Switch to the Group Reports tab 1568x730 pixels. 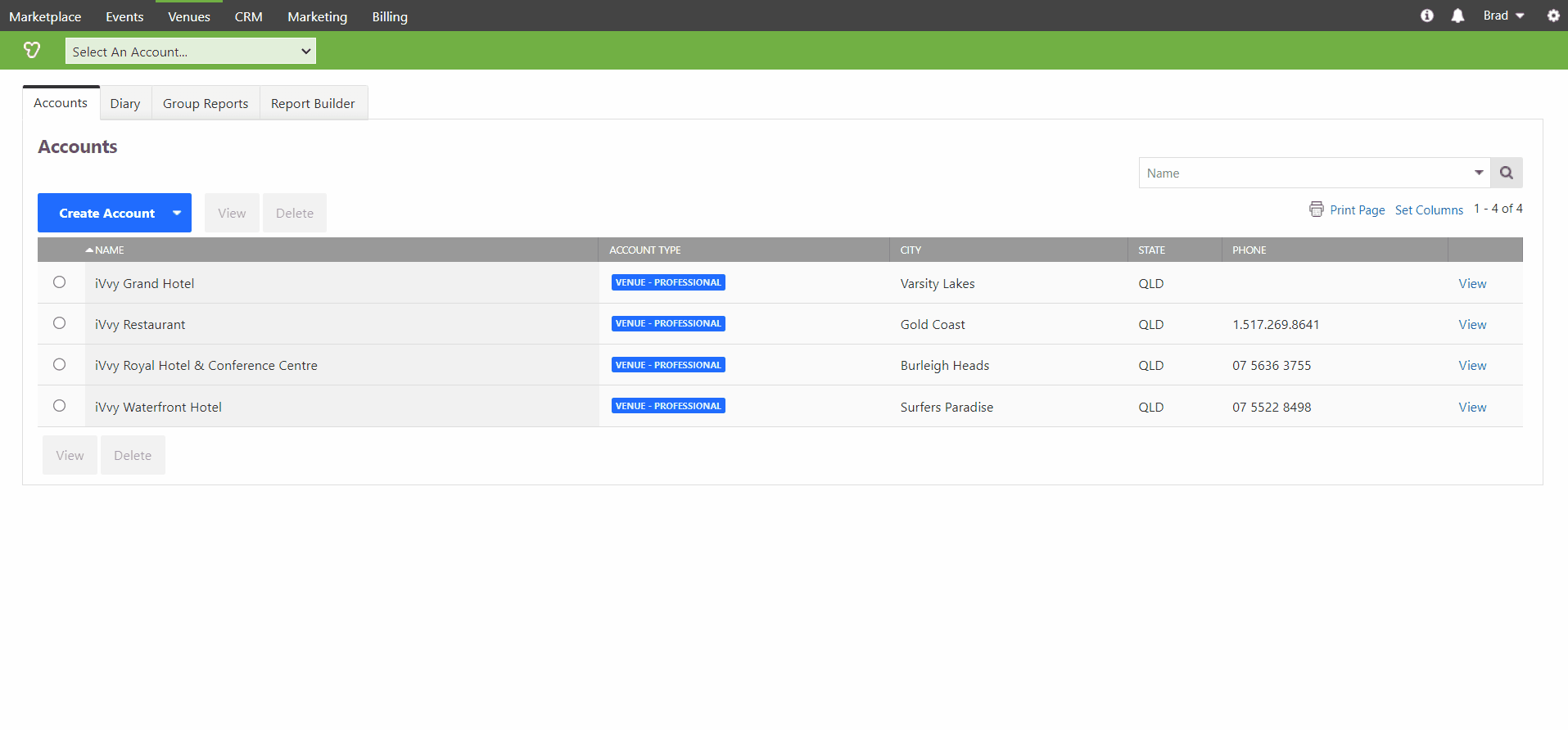[x=206, y=104]
